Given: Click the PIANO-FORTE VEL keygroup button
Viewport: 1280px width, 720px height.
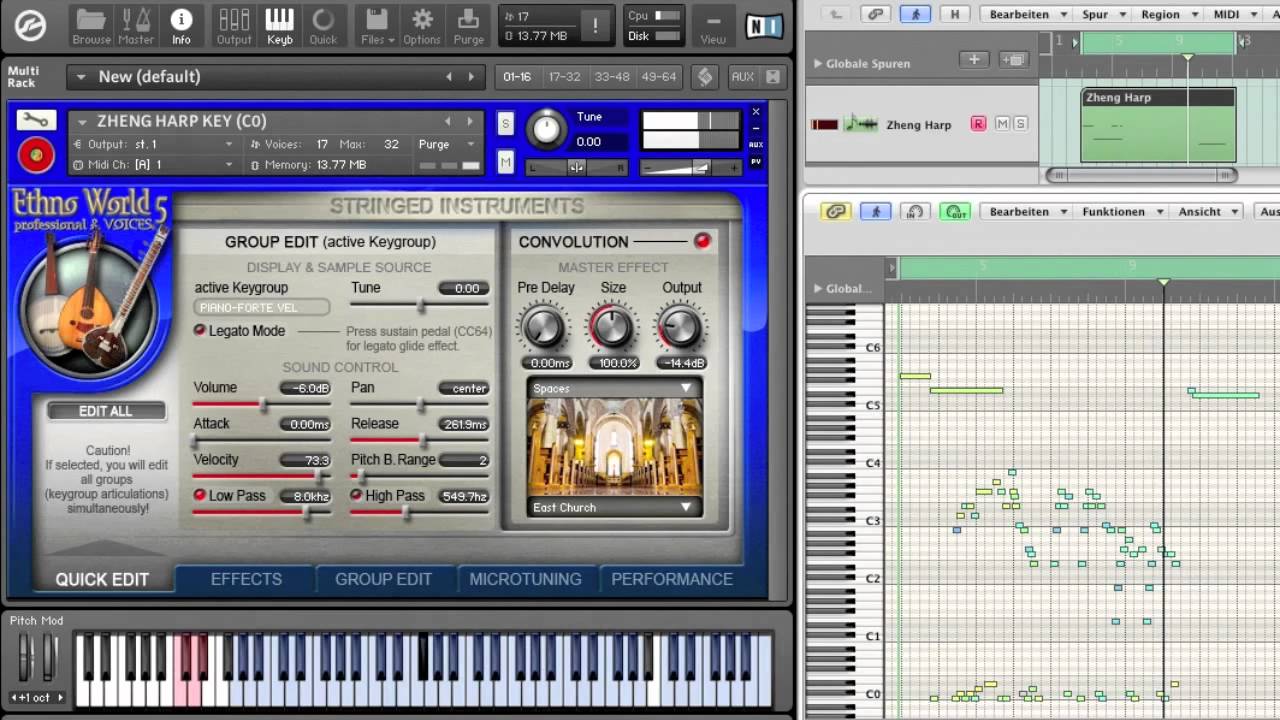Looking at the screenshot, I should (x=262, y=308).
